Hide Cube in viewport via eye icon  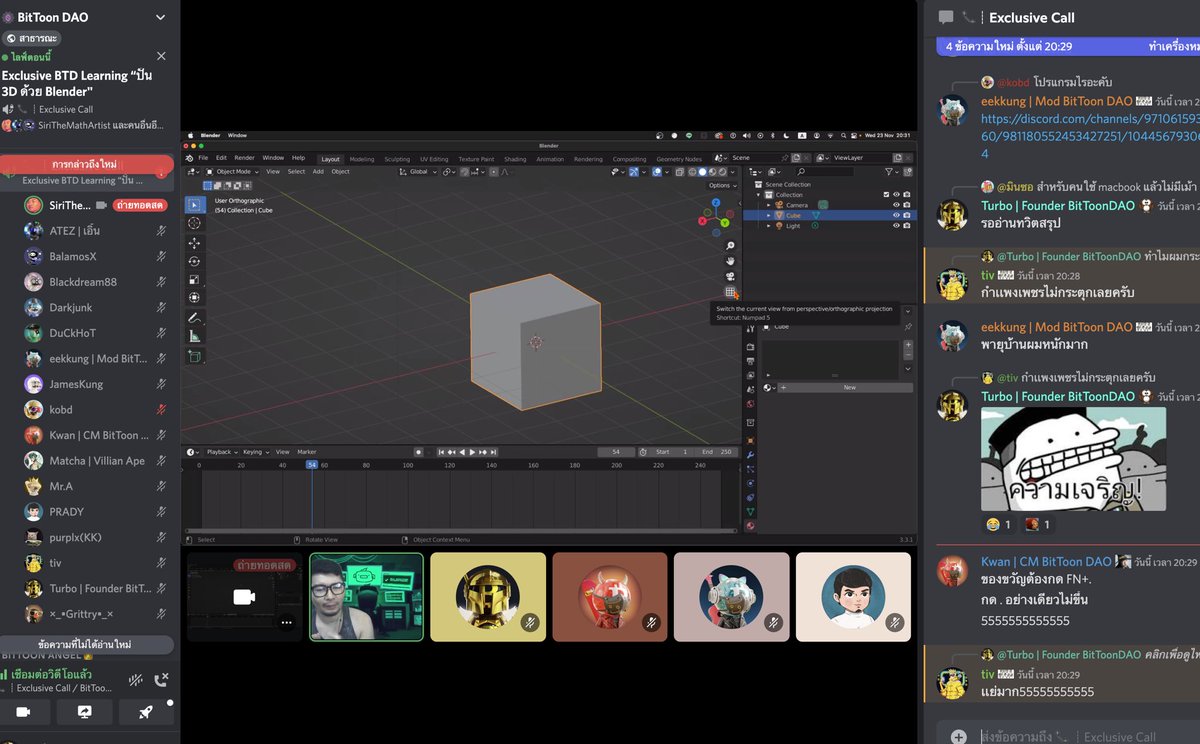(896, 215)
